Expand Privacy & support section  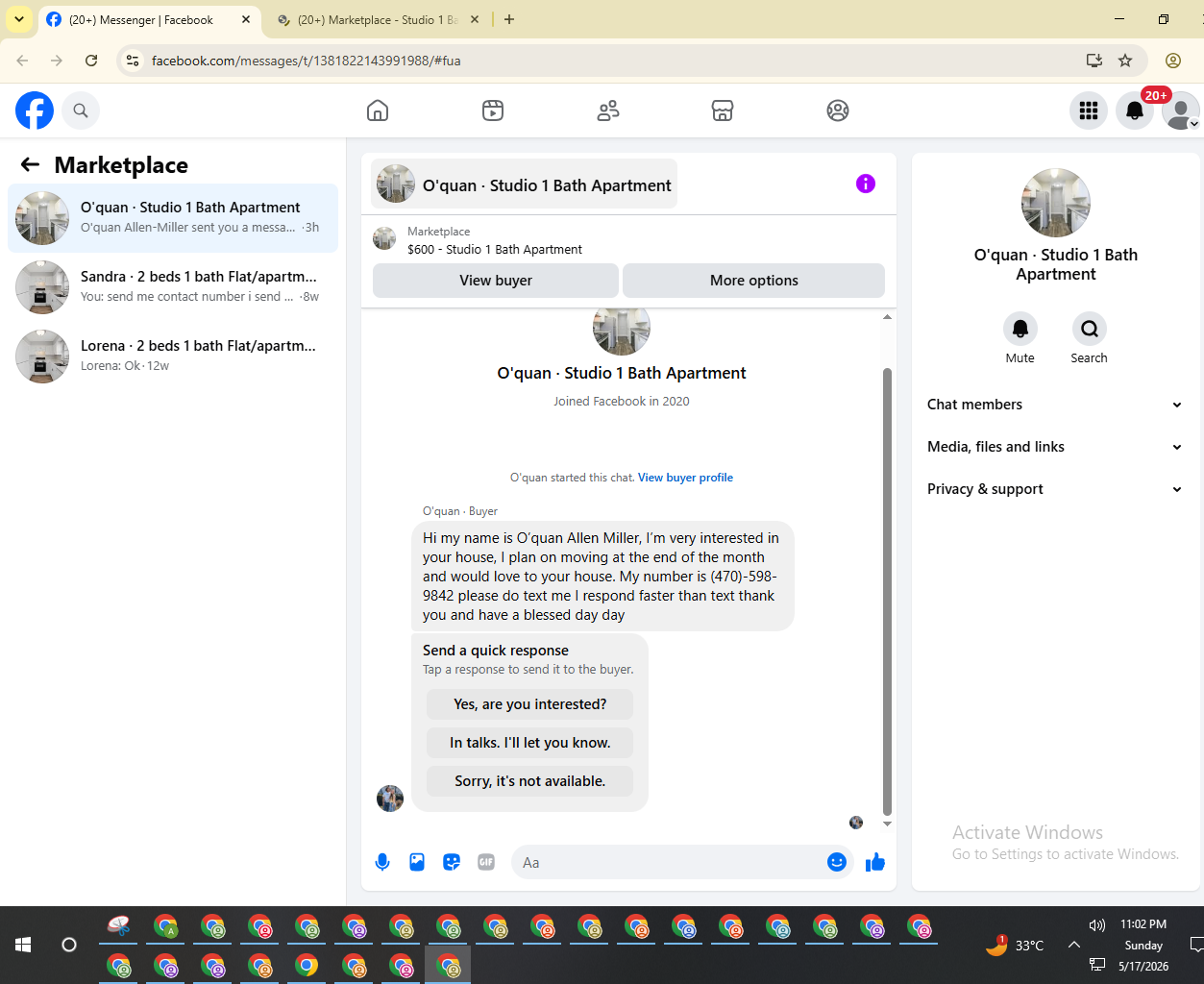[x=1055, y=489]
